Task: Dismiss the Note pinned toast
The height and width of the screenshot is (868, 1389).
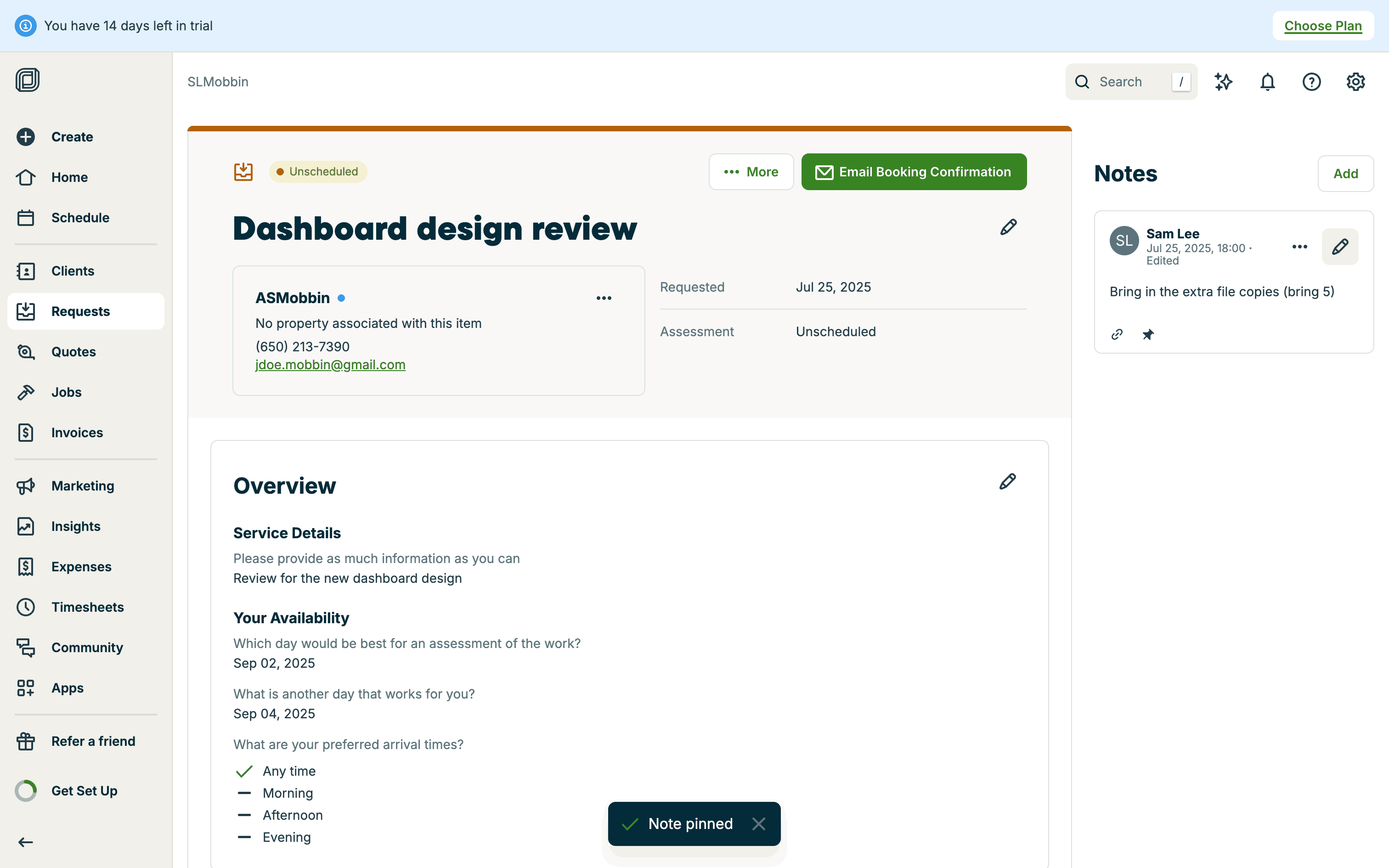Action: point(759,824)
